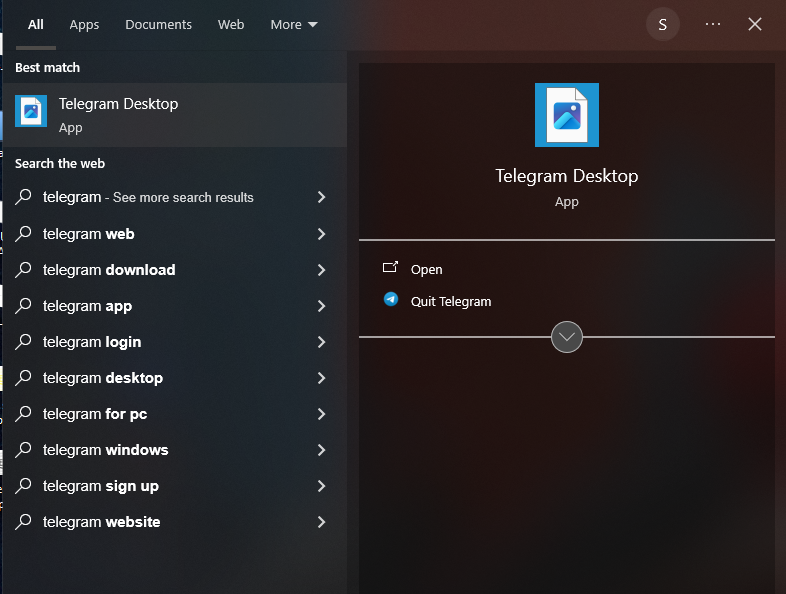
Task: Expand arrow for telegram sign up suggestion
Action: 321,486
